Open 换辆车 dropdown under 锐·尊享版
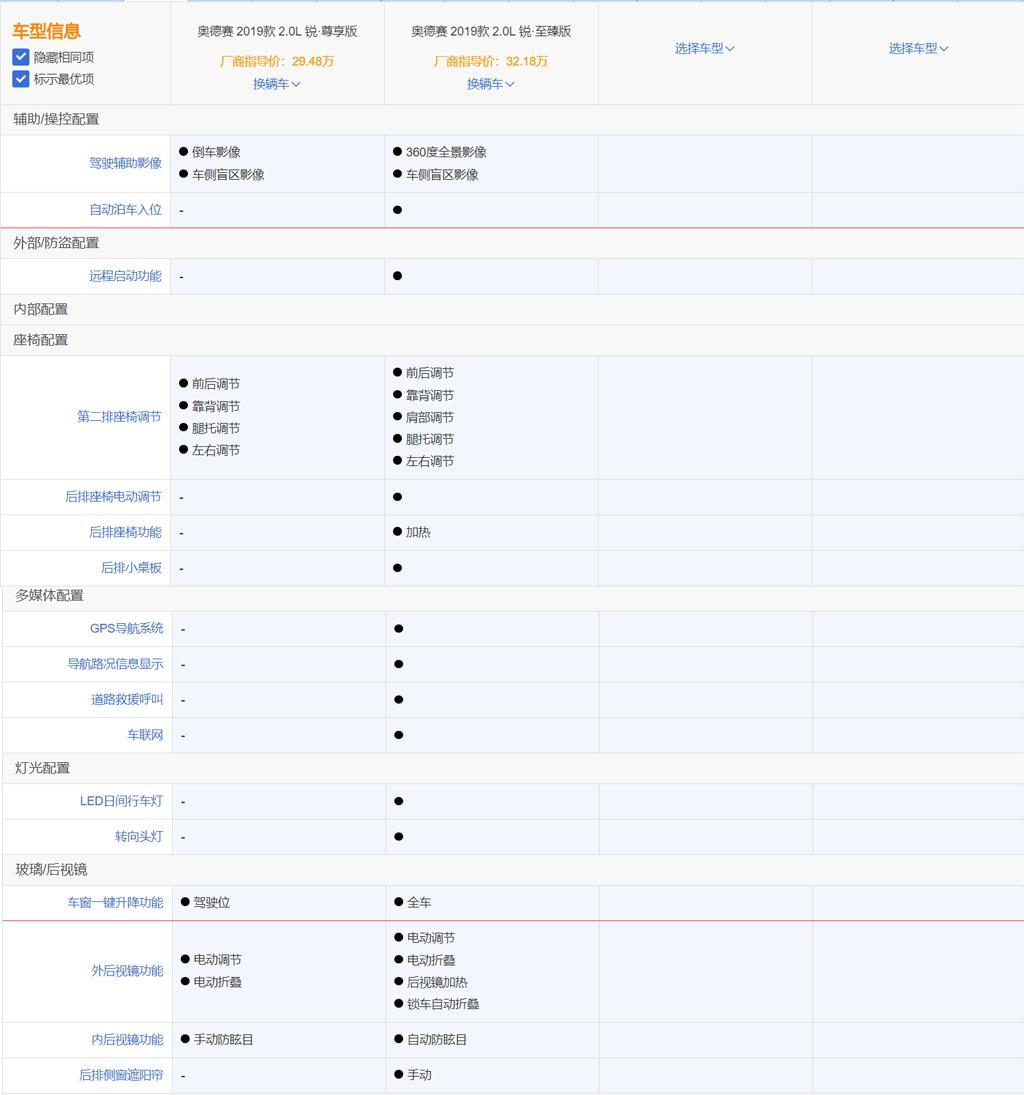The height and width of the screenshot is (1095, 1024). tap(277, 84)
